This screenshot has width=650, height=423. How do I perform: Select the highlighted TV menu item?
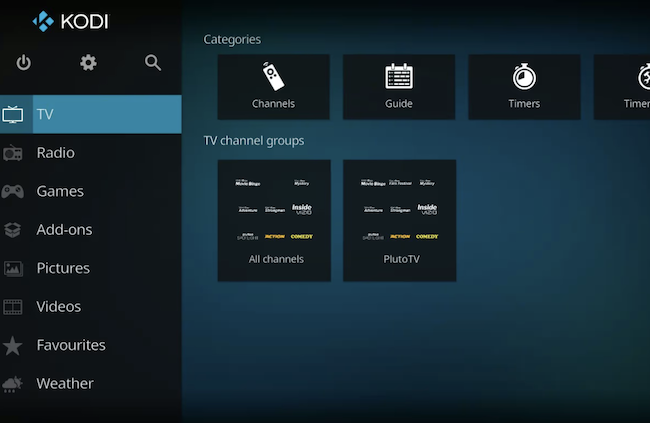(x=90, y=114)
